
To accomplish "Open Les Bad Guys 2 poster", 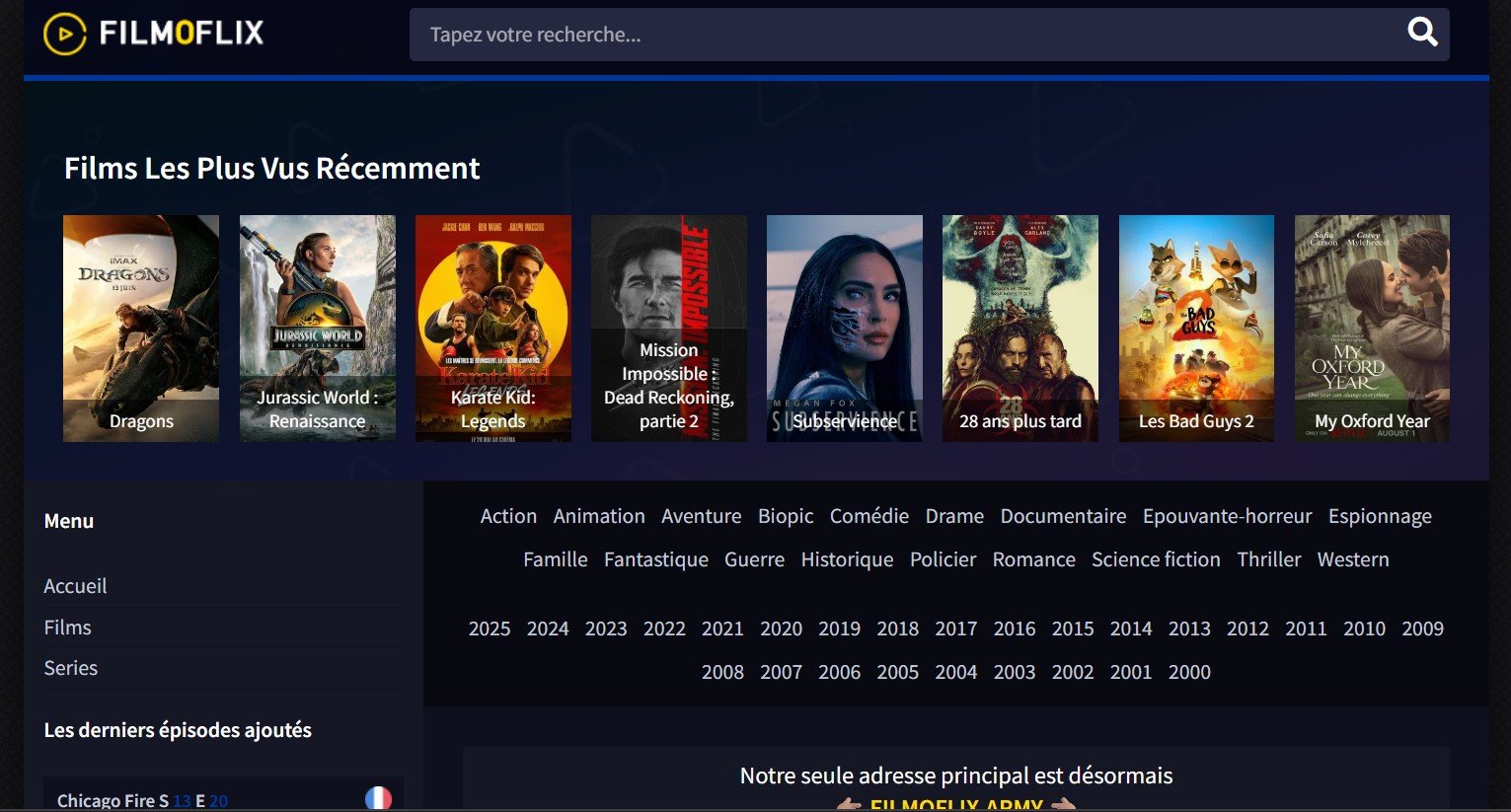I will click(x=1196, y=329).
